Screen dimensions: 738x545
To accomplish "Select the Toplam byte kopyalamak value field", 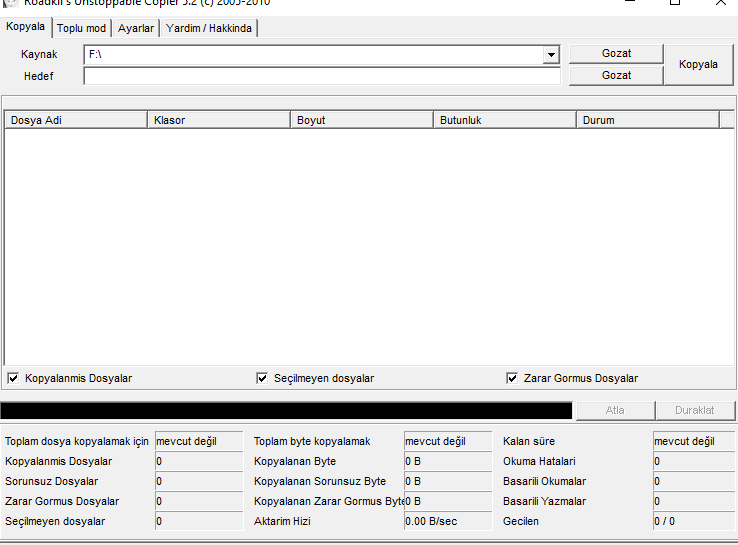I will coord(448,441).
